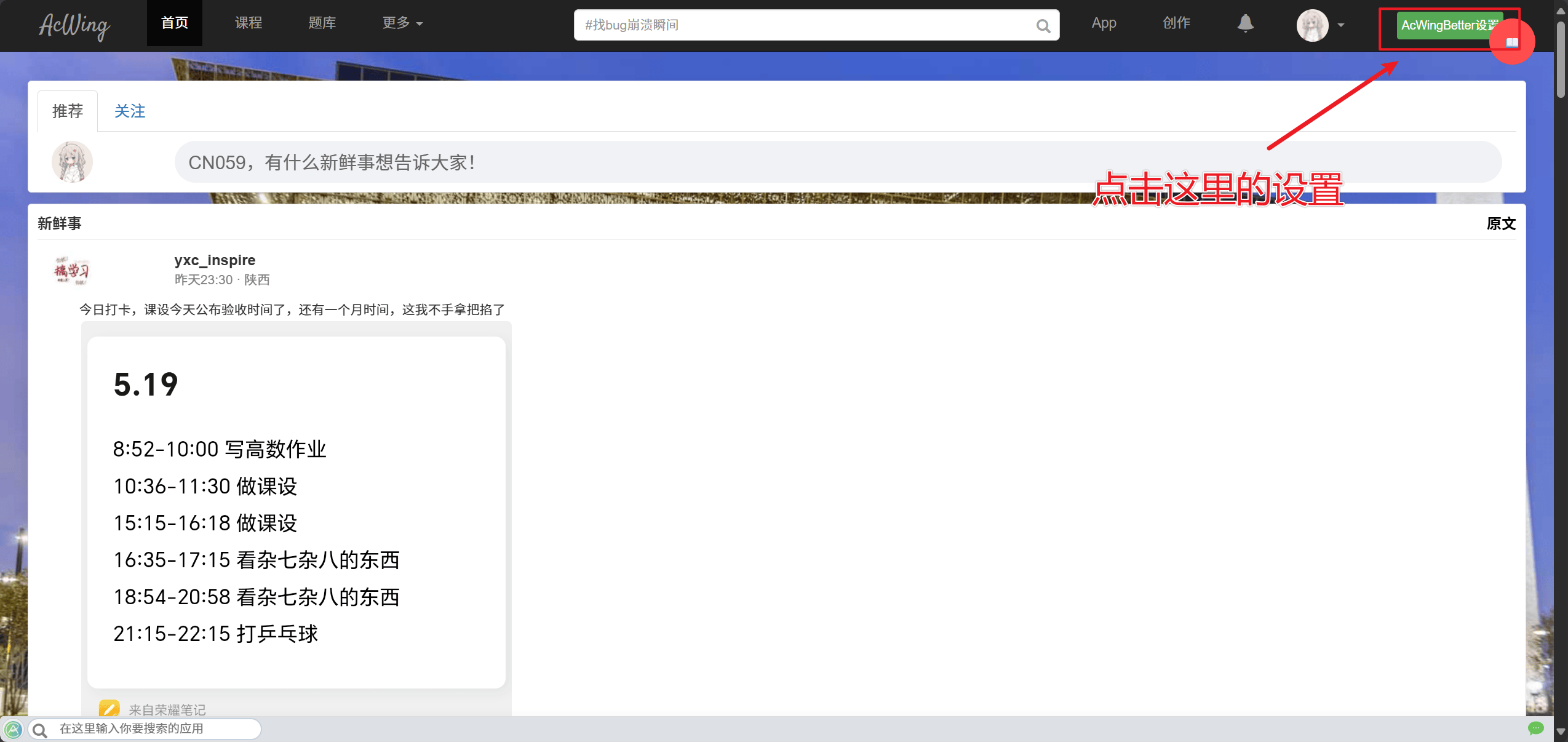This screenshot has width=1568, height=742.
Task: Click the user avatar in navbar
Action: [x=1311, y=25]
